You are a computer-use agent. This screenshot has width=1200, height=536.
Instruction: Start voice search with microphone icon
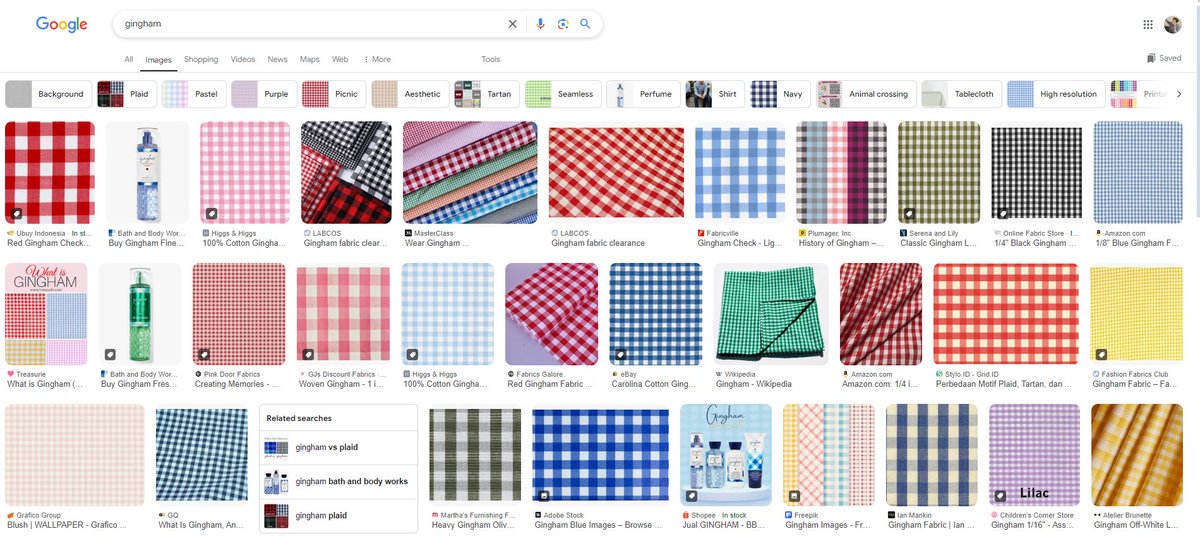[541, 24]
